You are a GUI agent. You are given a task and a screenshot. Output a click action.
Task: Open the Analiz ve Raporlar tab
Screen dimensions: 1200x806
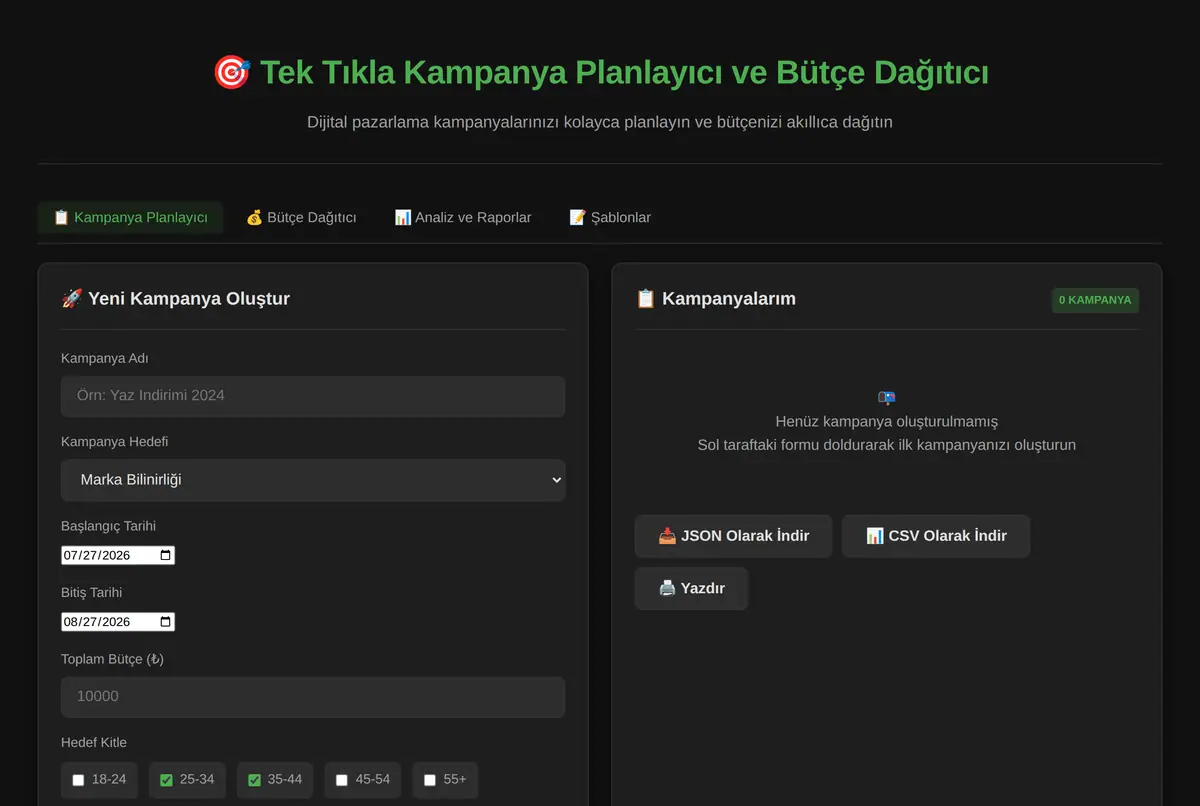point(463,217)
